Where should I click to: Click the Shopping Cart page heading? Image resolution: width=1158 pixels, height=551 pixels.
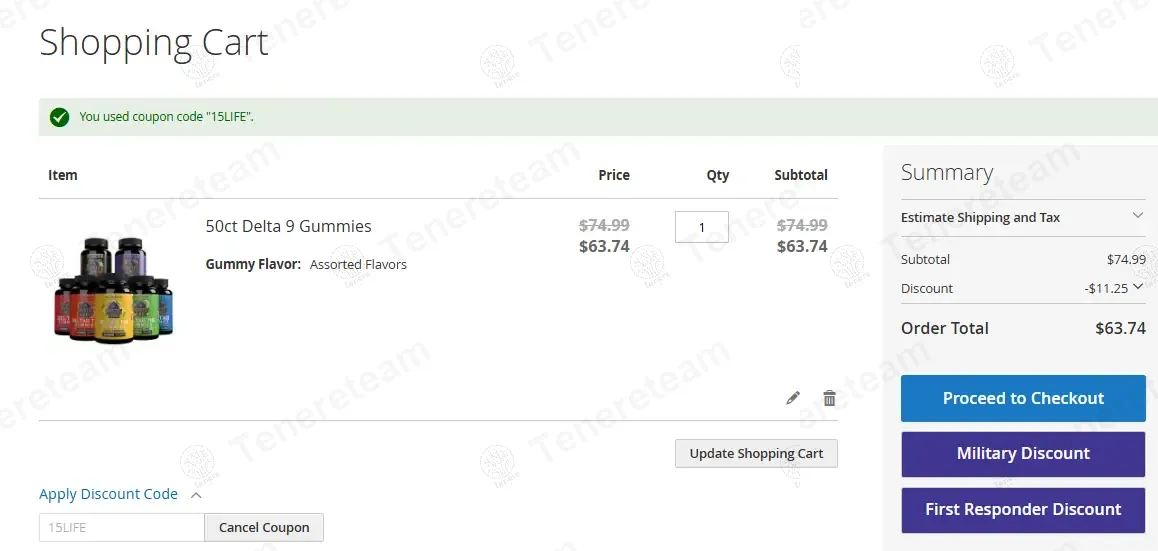pos(154,43)
